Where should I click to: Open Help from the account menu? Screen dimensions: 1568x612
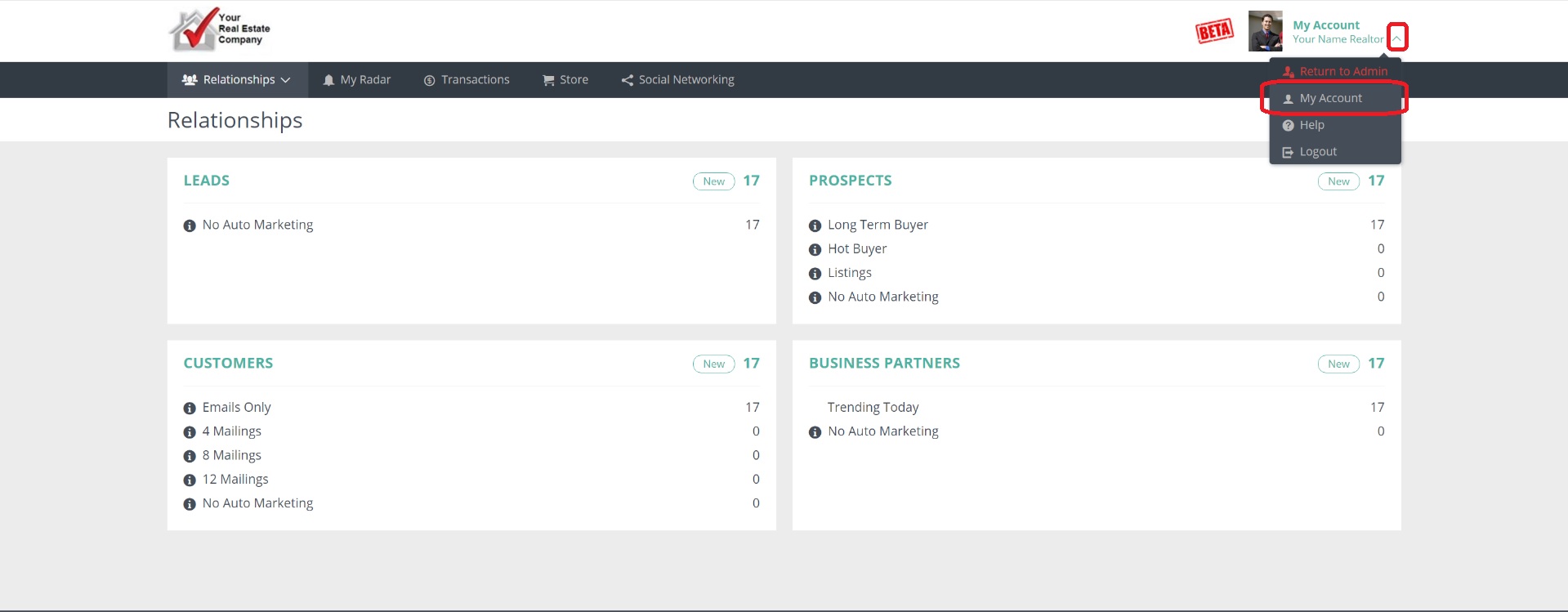[1311, 125]
